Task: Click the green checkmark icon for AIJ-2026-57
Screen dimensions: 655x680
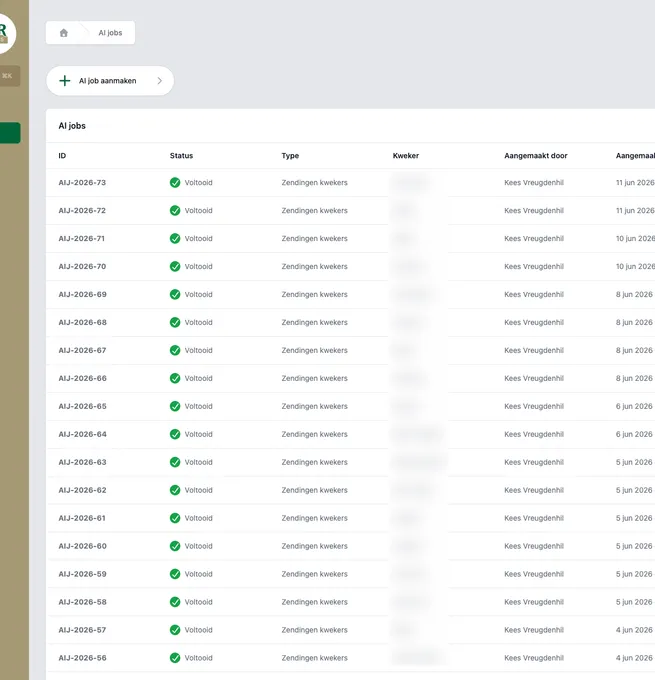Action: tap(175, 630)
